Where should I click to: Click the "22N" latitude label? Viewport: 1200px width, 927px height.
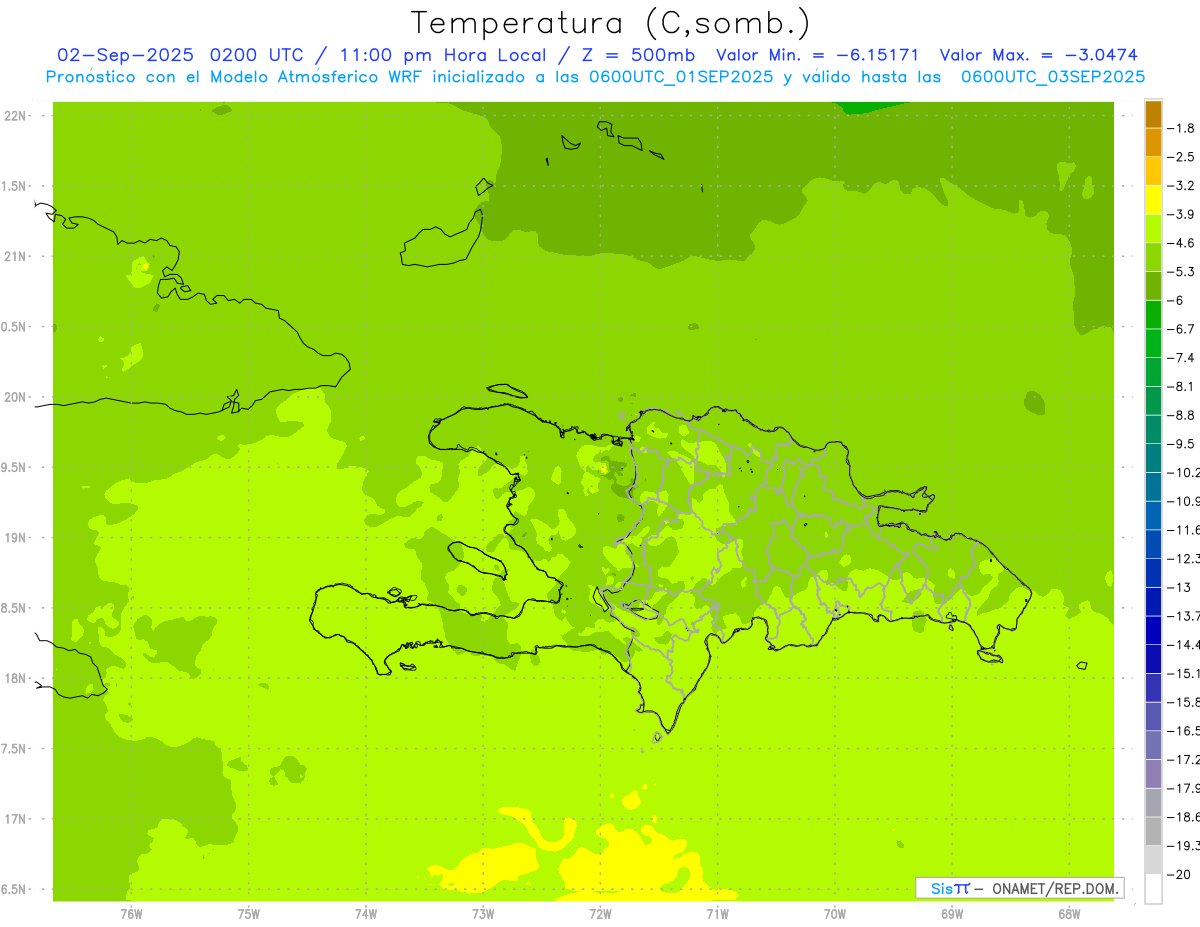[16, 116]
